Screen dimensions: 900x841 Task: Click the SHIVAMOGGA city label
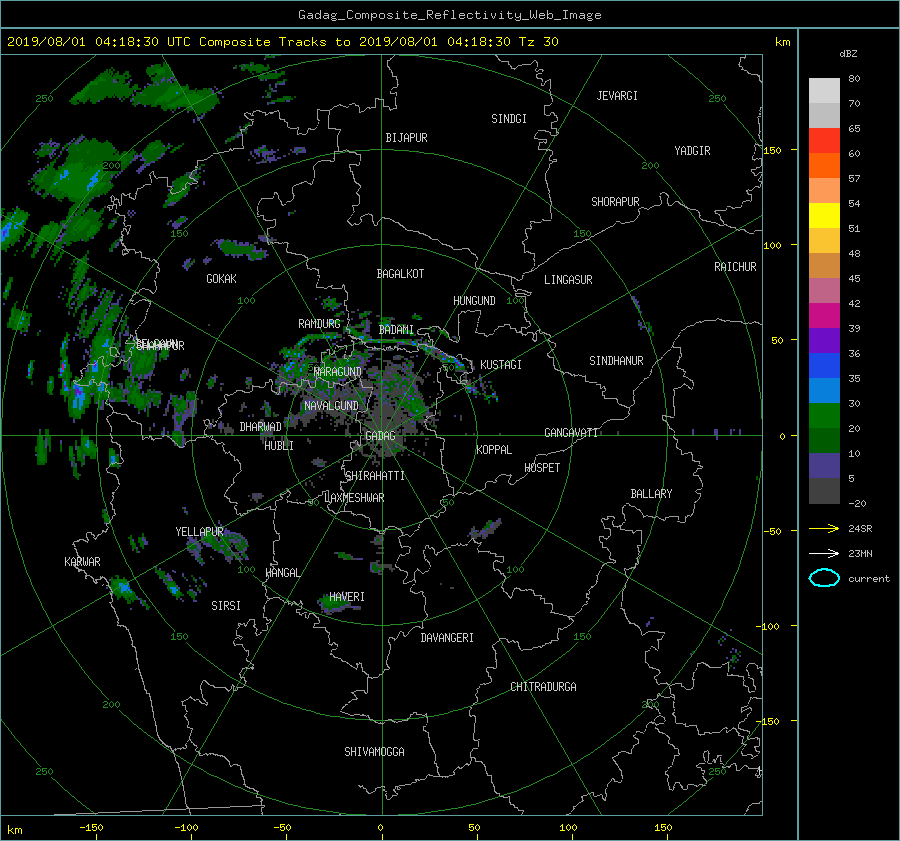tap(374, 751)
